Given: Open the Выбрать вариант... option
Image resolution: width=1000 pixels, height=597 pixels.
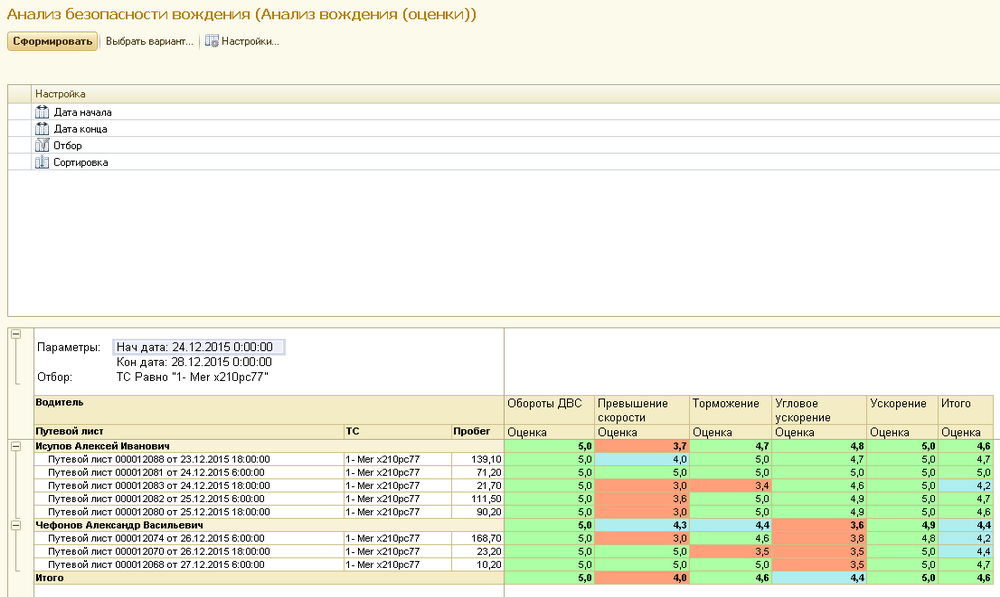Looking at the screenshot, I should (x=149, y=41).
